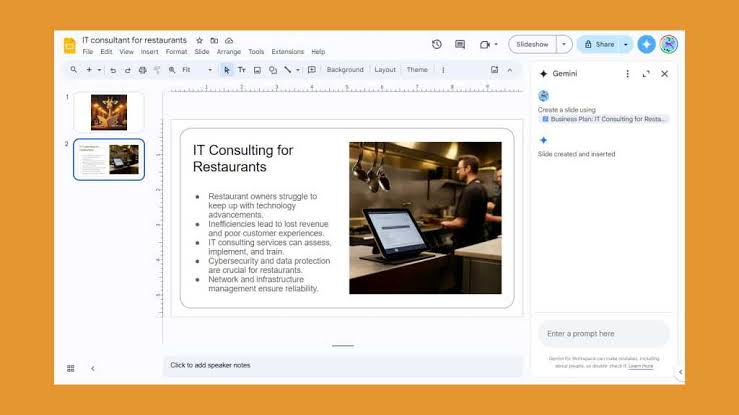The height and width of the screenshot is (415, 739).
Task: Open the Gemini sparkle button in header
Action: tap(646, 44)
